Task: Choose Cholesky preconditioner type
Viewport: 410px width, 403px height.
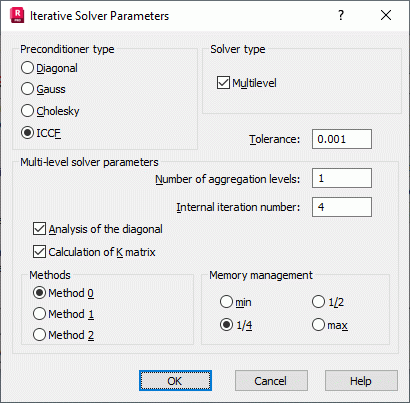Action: [50, 111]
